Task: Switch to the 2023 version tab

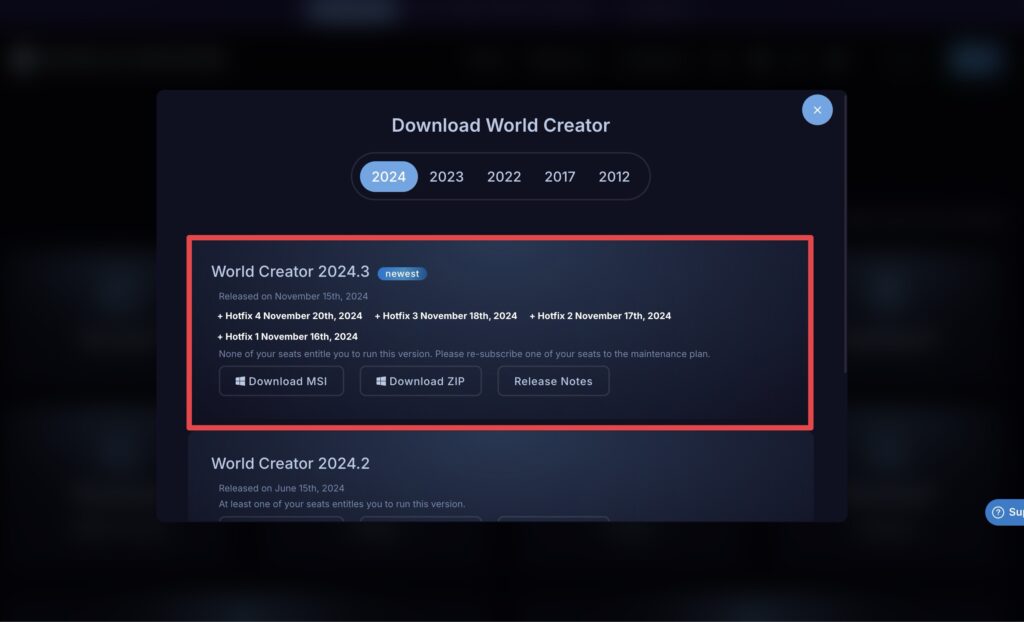Action: [x=447, y=176]
